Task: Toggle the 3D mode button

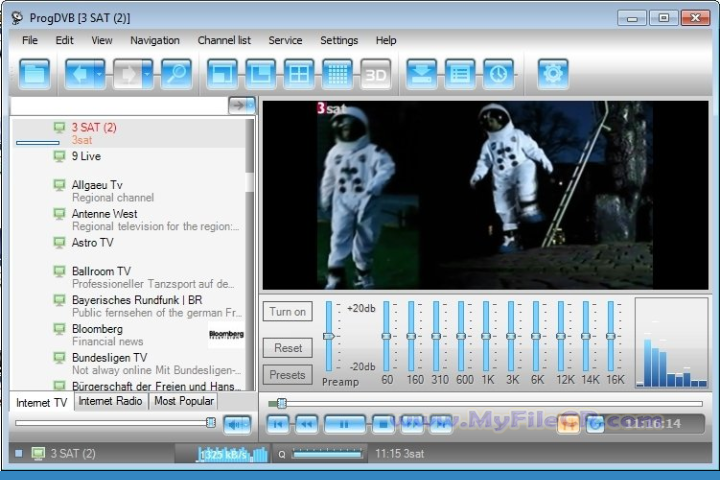Action: [x=376, y=73]
